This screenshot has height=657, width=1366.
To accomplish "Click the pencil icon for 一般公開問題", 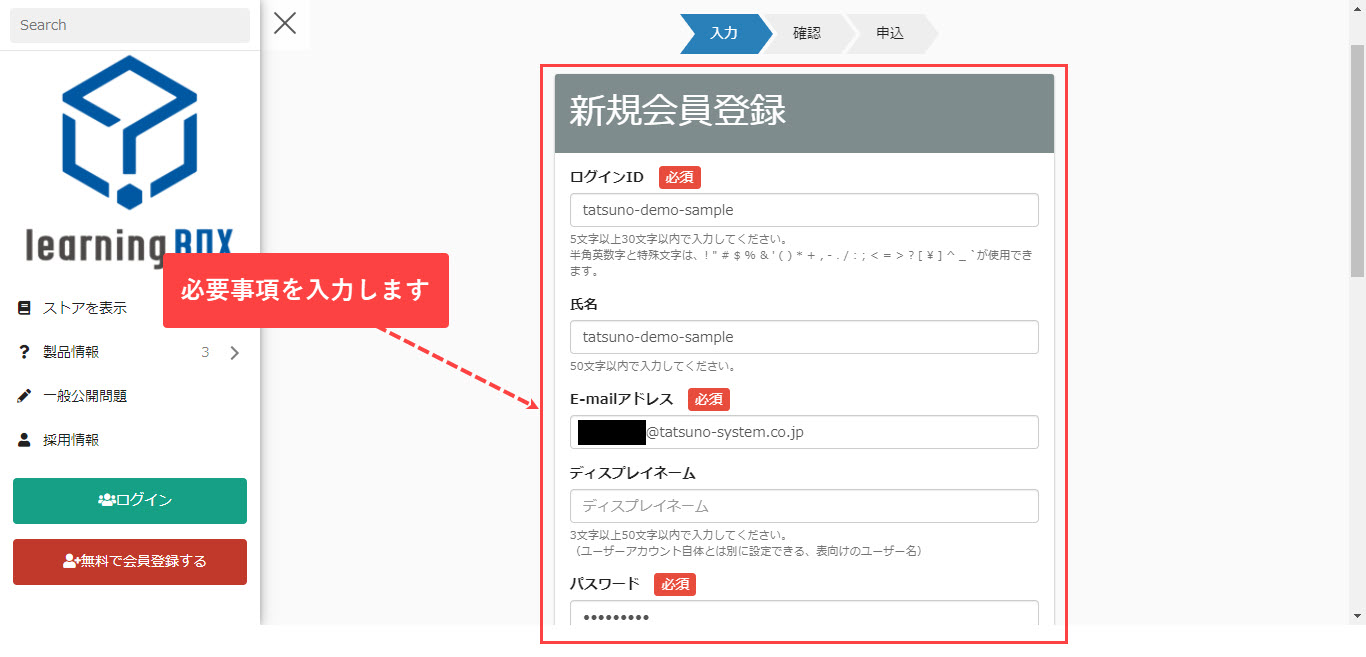I will pos(24,396).
